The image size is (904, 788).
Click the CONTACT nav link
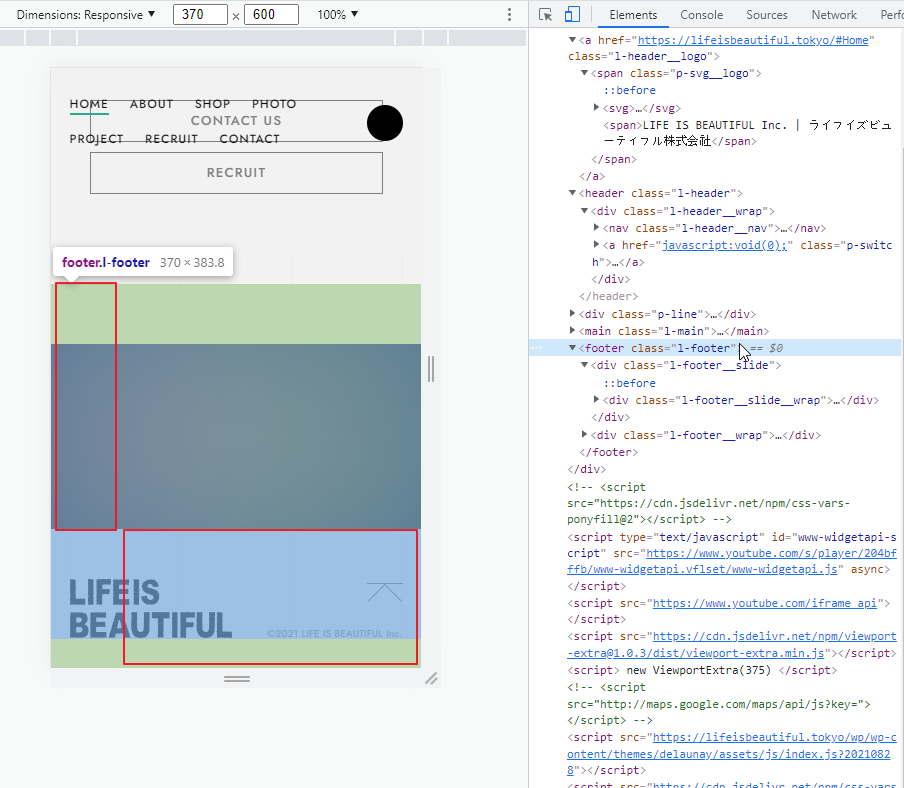point(249,139)
